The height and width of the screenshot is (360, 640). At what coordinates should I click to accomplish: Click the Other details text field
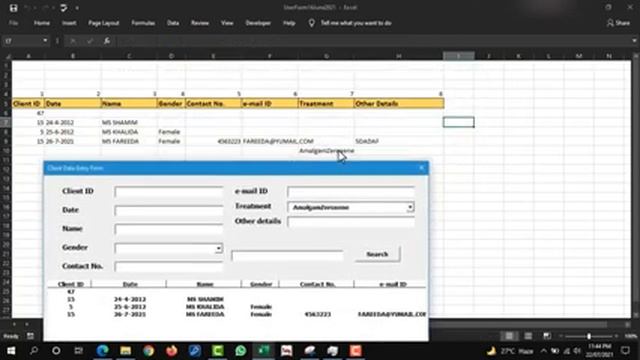click(x=351, y=222)
